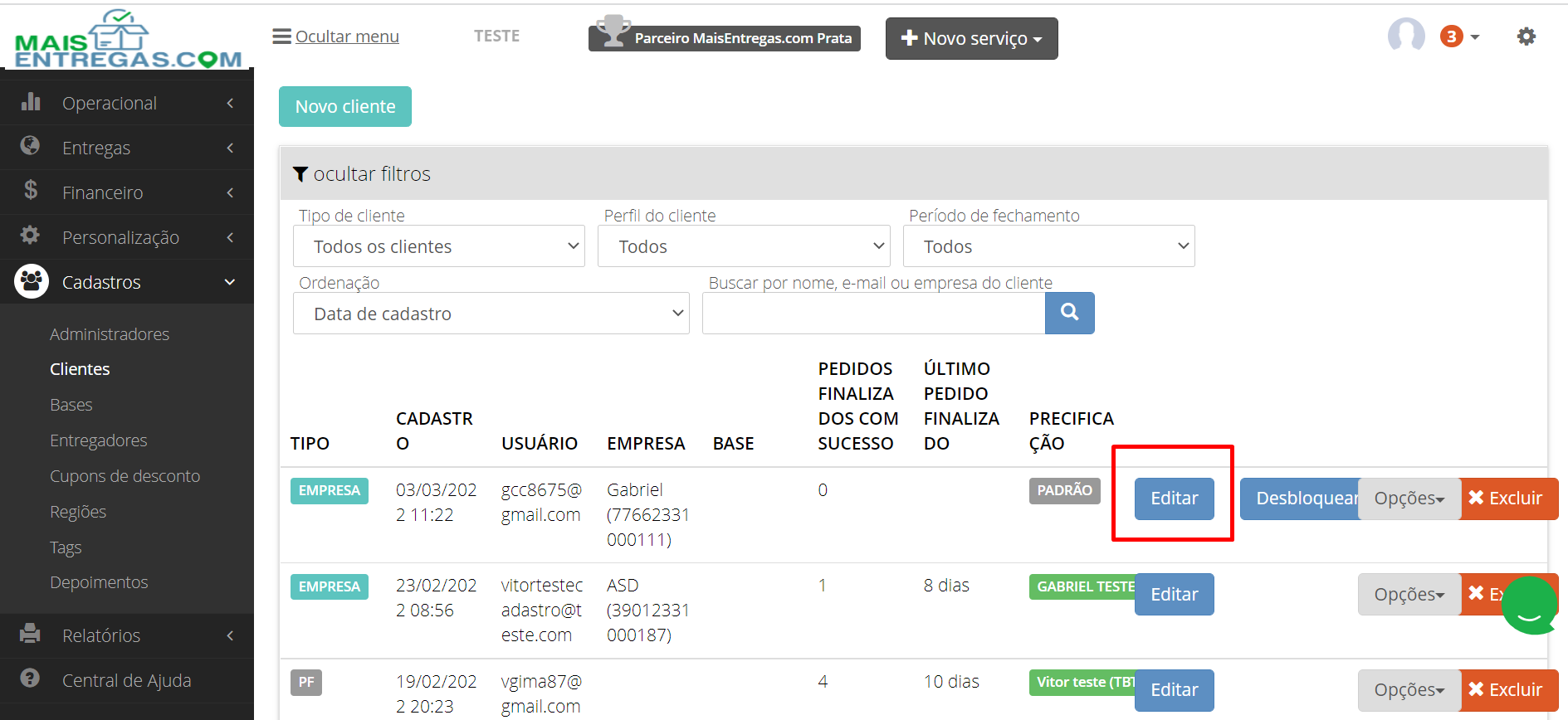Click the notification badge showing 3
Image resolution: width=1568 pixels, height=720 pixels.
tap(1451, 36)
